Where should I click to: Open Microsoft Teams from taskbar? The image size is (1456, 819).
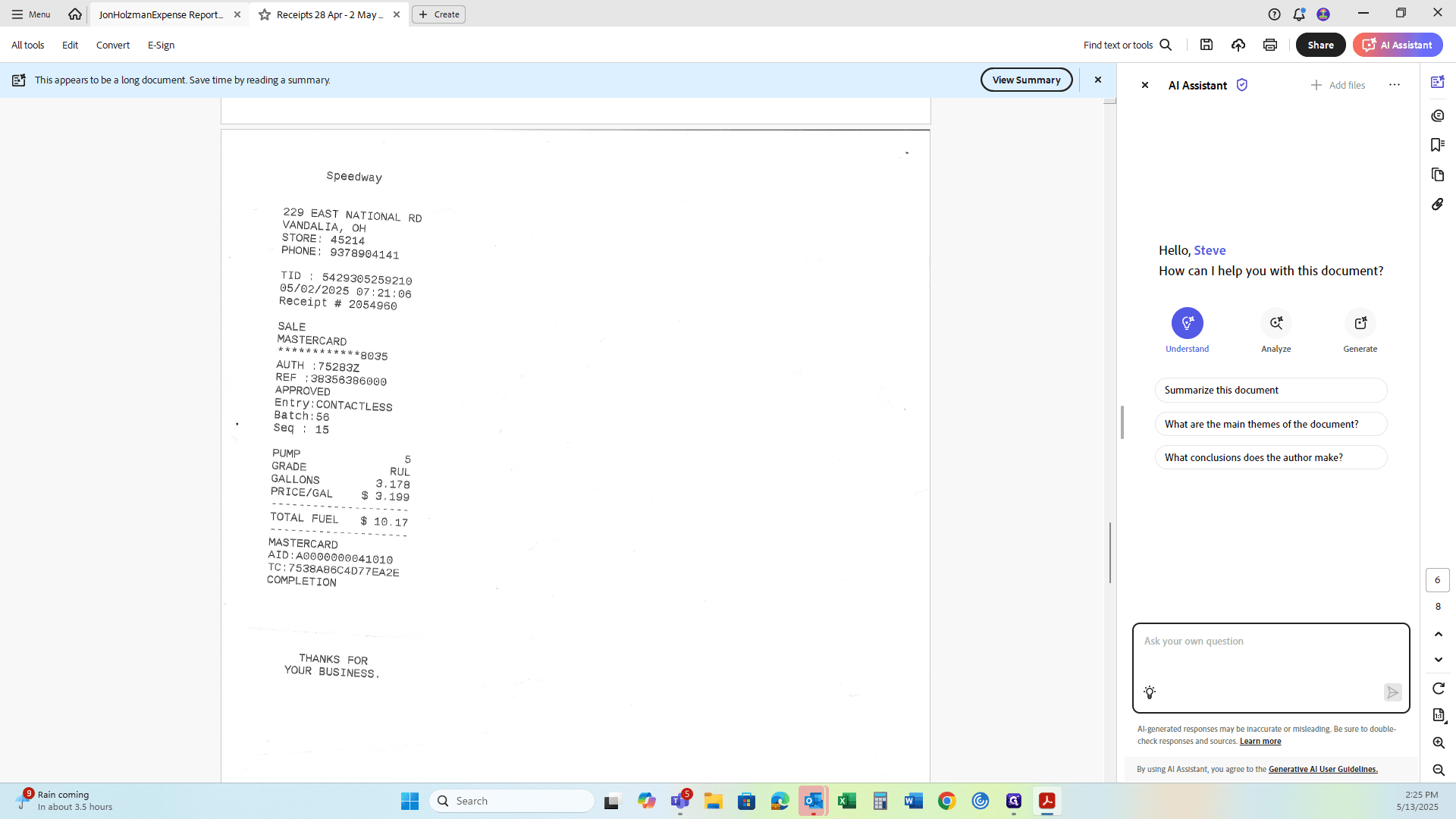click(679, 801)
